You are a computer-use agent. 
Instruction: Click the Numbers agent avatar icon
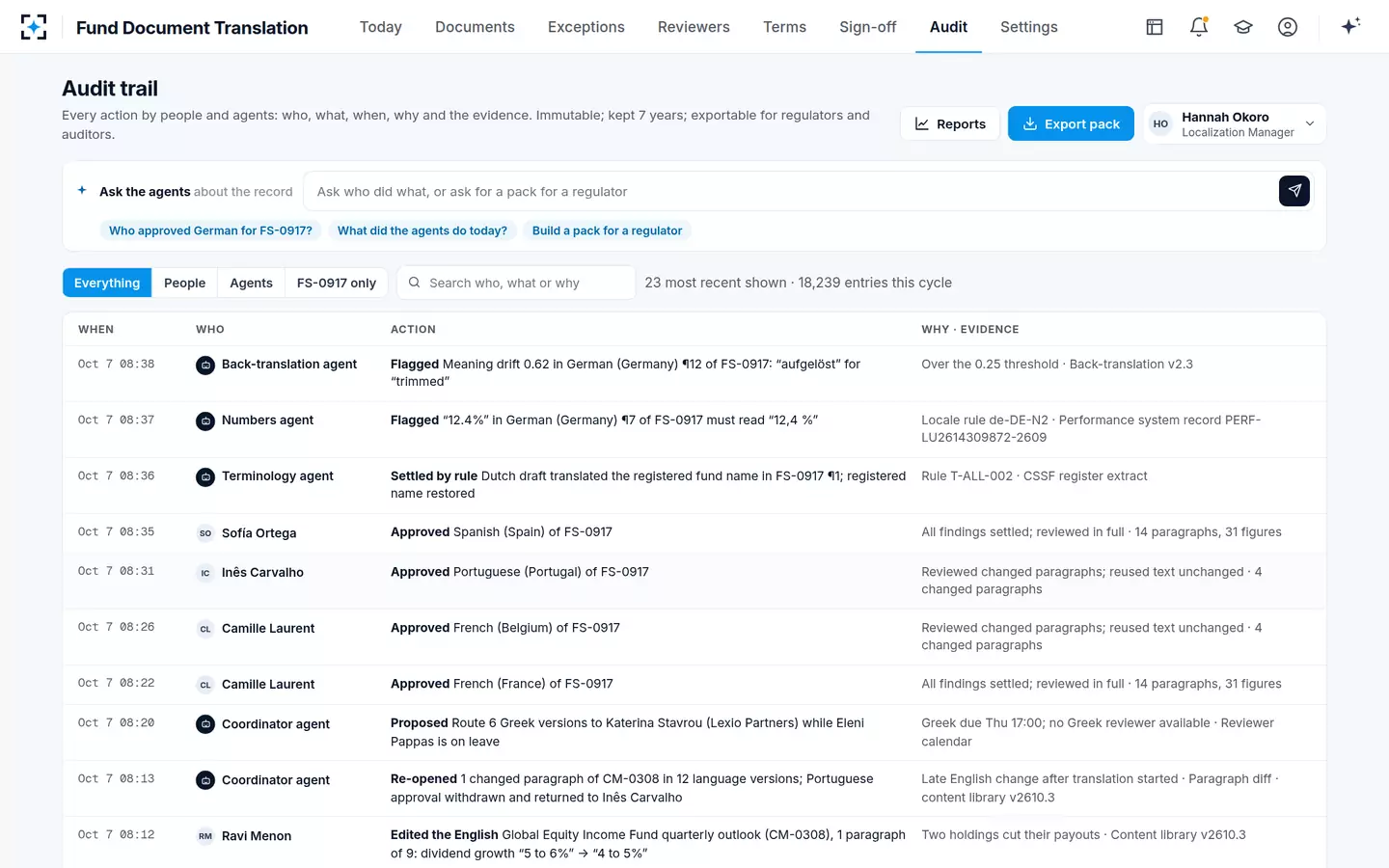point(205,420)
